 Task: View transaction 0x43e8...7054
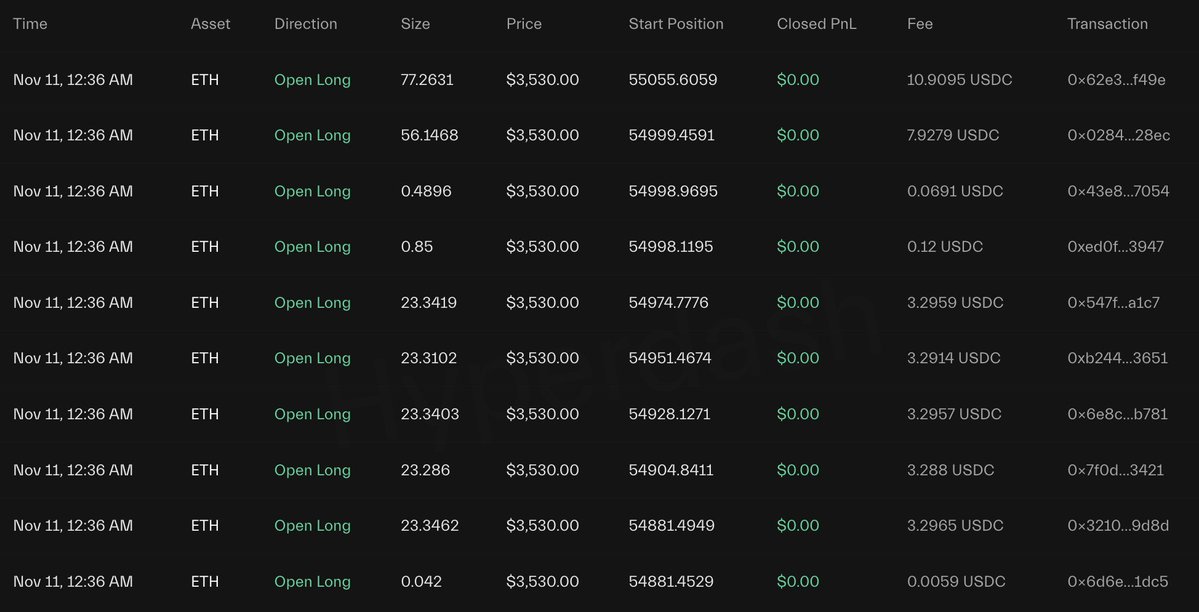(x=1118, y=191)
